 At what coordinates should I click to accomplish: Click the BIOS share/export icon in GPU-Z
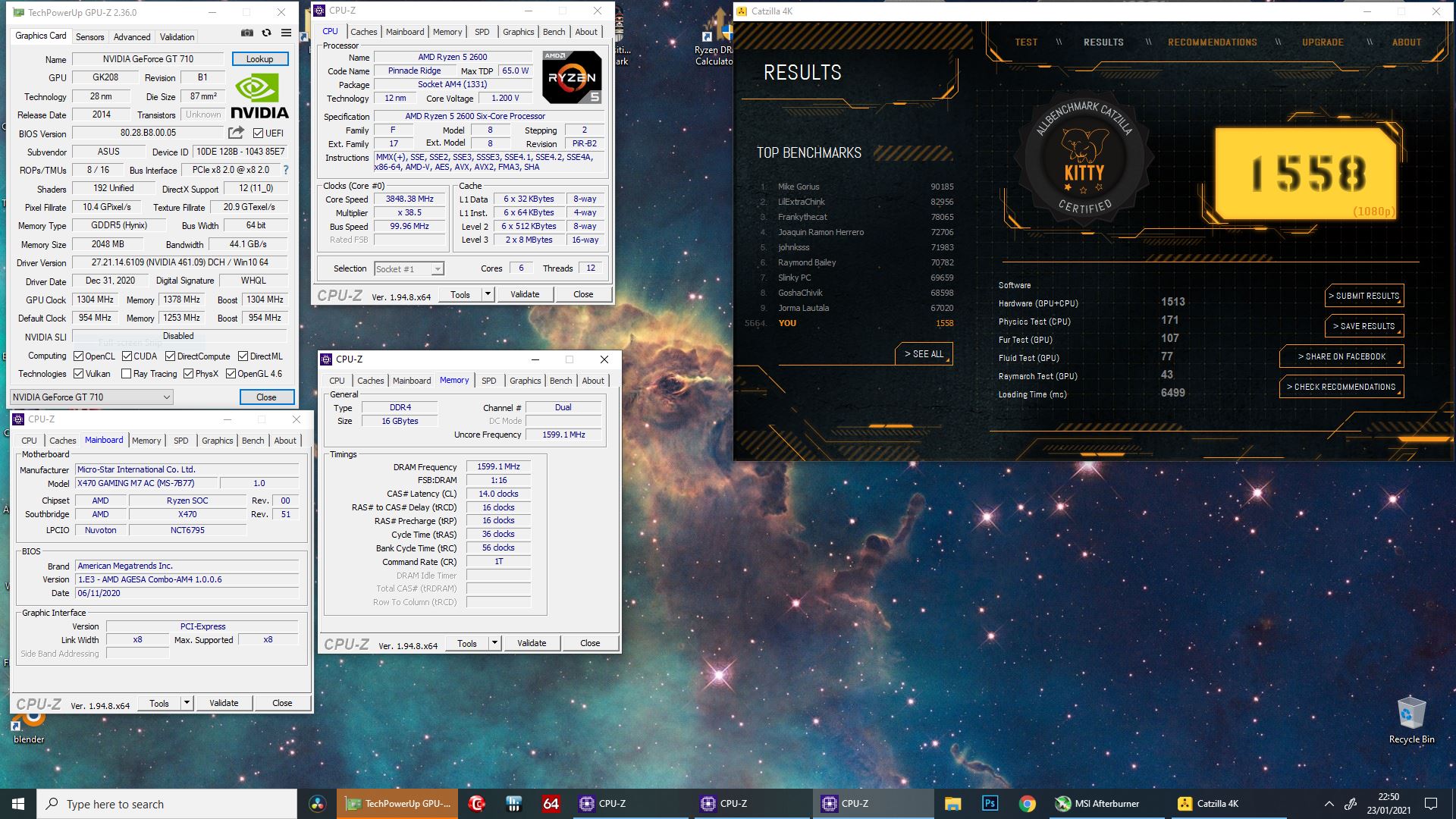tap(237, 133)
